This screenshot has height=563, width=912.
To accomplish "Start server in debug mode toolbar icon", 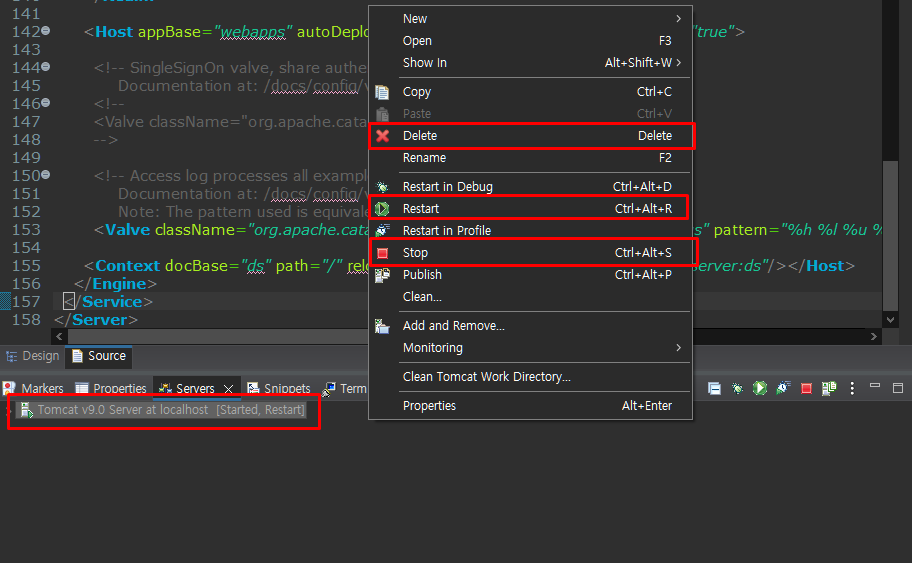I will coord(737,389).
